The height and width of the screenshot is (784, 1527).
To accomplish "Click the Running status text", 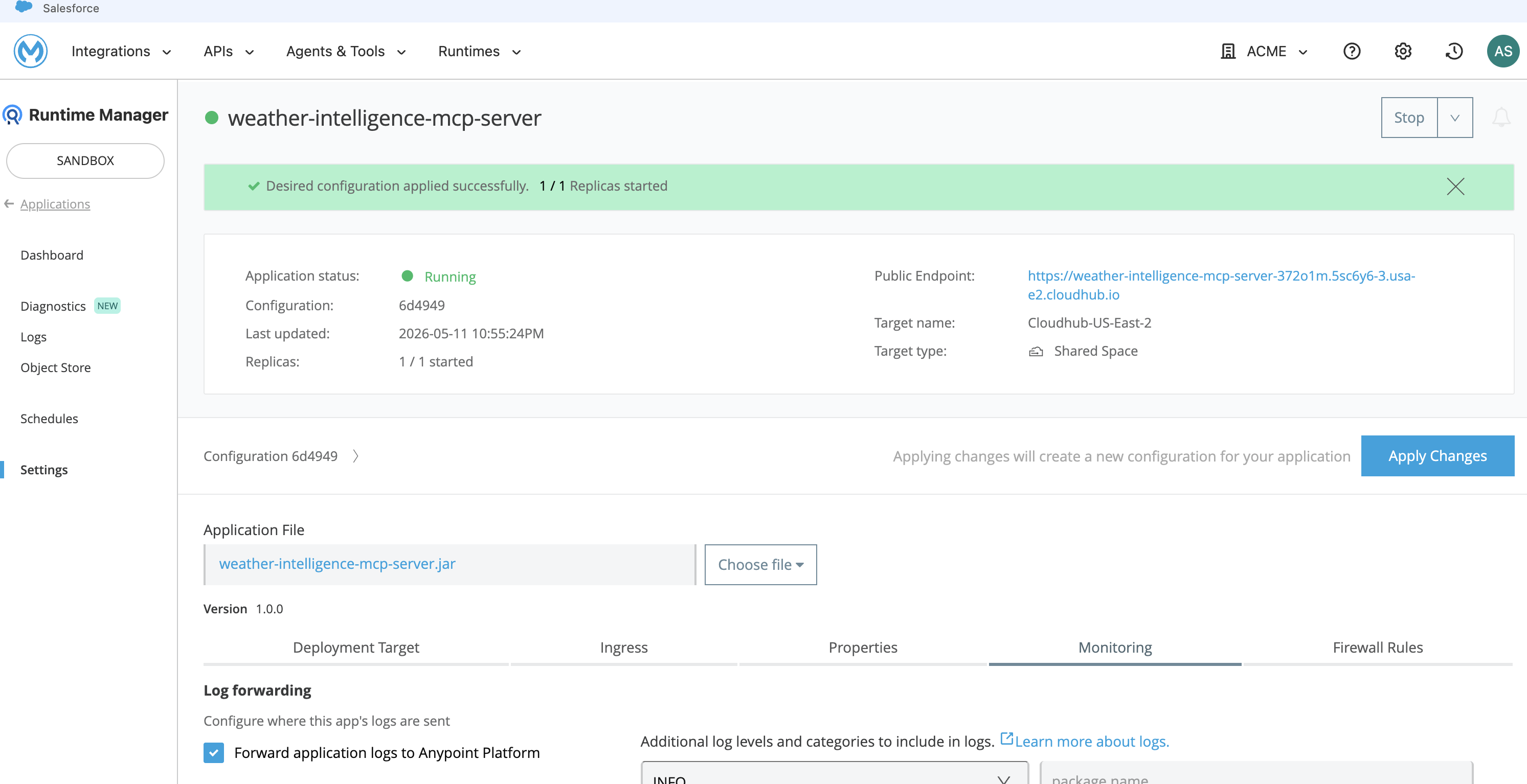I will pyautogui.click(x=450, y=276).
